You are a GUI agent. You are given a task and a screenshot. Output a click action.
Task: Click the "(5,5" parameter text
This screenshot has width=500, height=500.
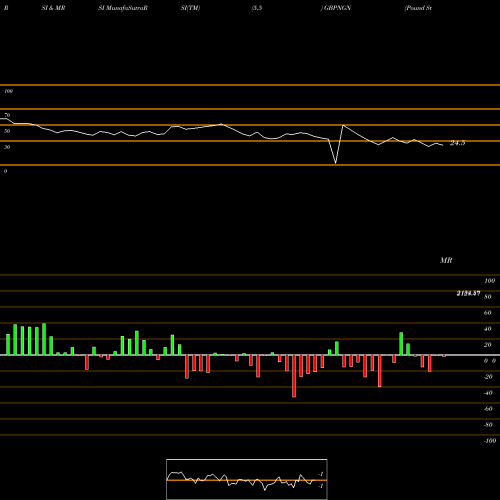(x=257, y=8)
